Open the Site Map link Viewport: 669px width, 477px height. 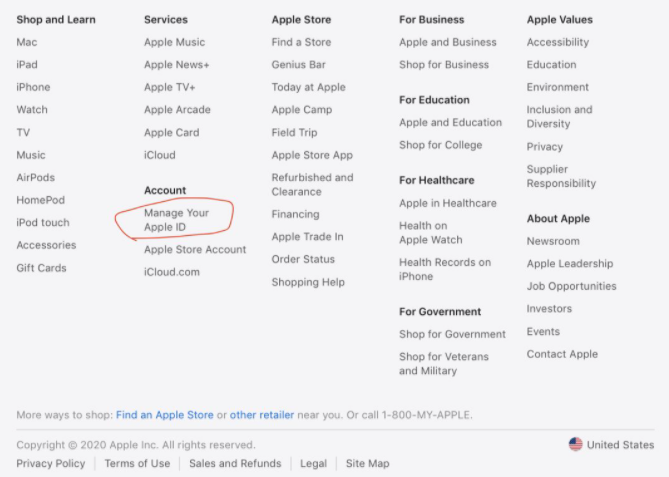click(367, 463)
